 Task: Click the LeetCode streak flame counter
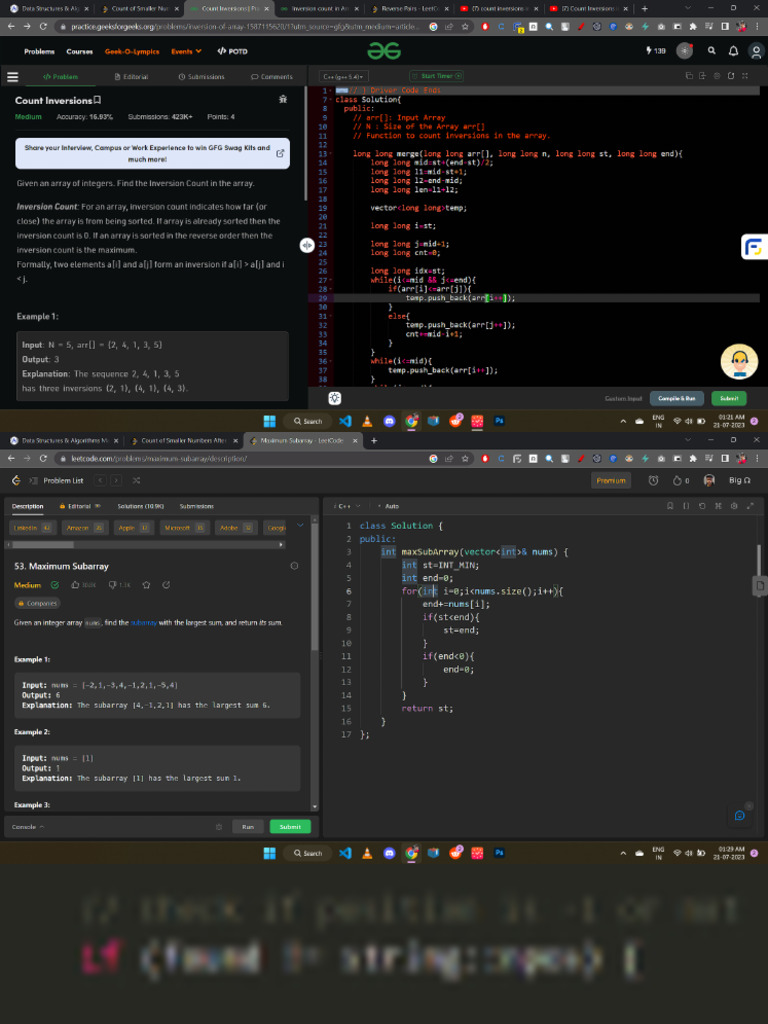pyautogui.click(x=681, y=481)
